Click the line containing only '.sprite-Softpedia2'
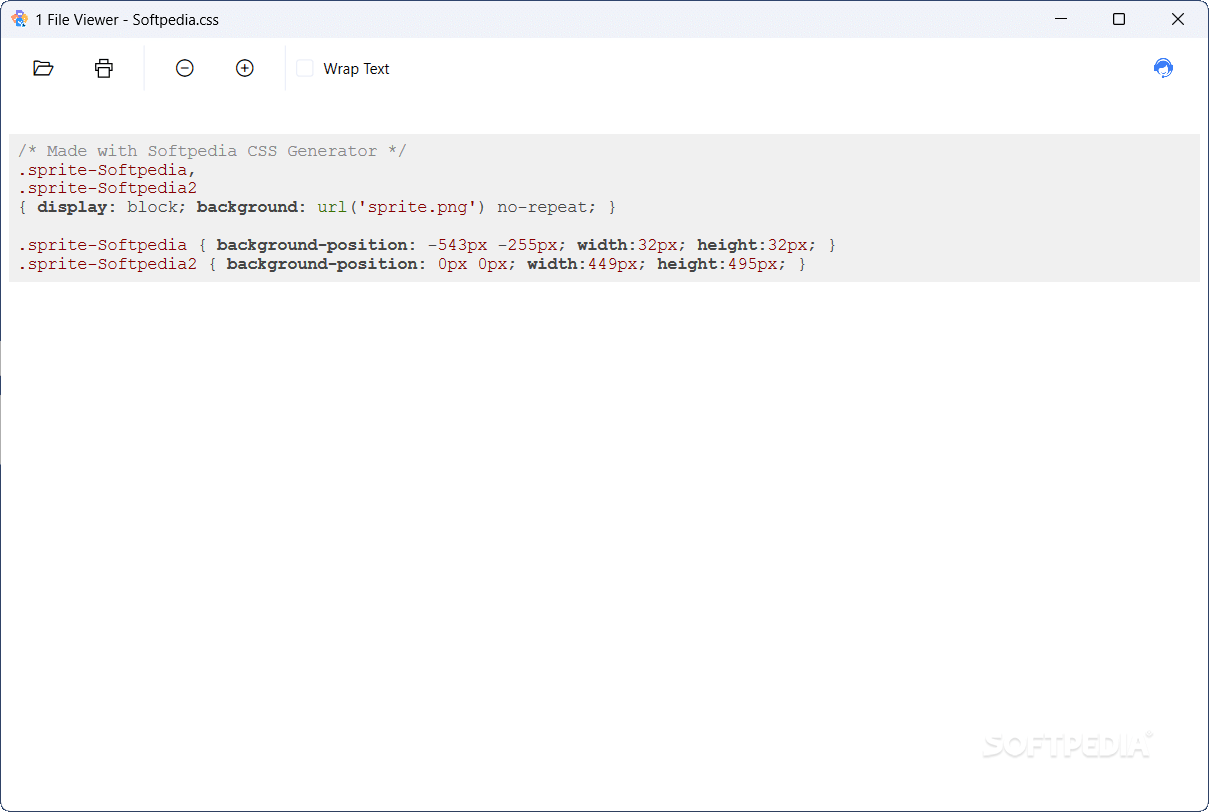 (107, 188)
